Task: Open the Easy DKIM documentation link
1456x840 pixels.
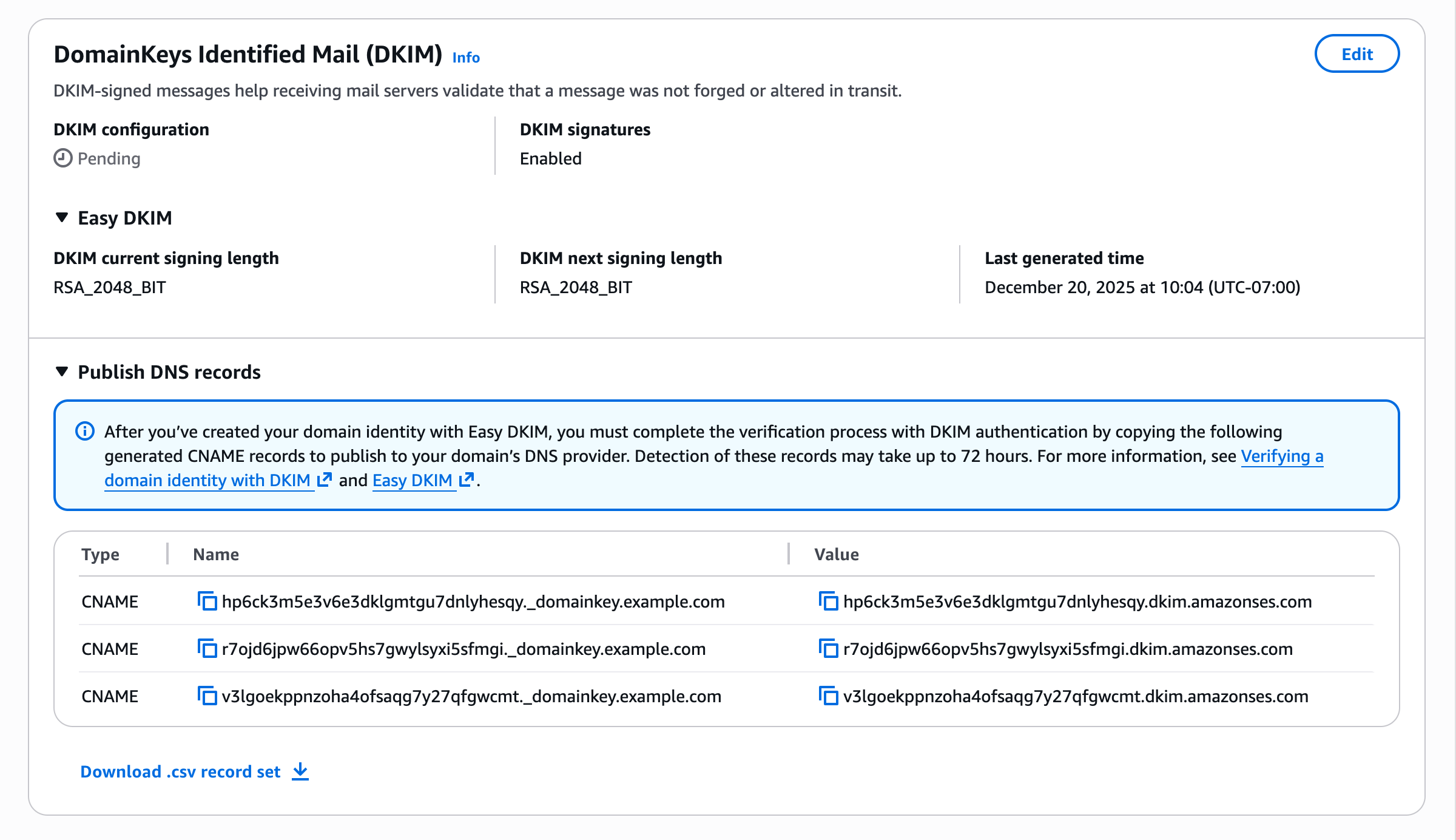Action: [x=413, y=480]
